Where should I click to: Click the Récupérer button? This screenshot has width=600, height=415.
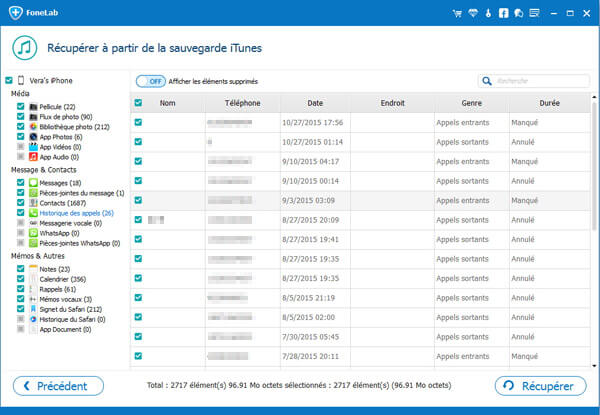(x=540, y=386)
